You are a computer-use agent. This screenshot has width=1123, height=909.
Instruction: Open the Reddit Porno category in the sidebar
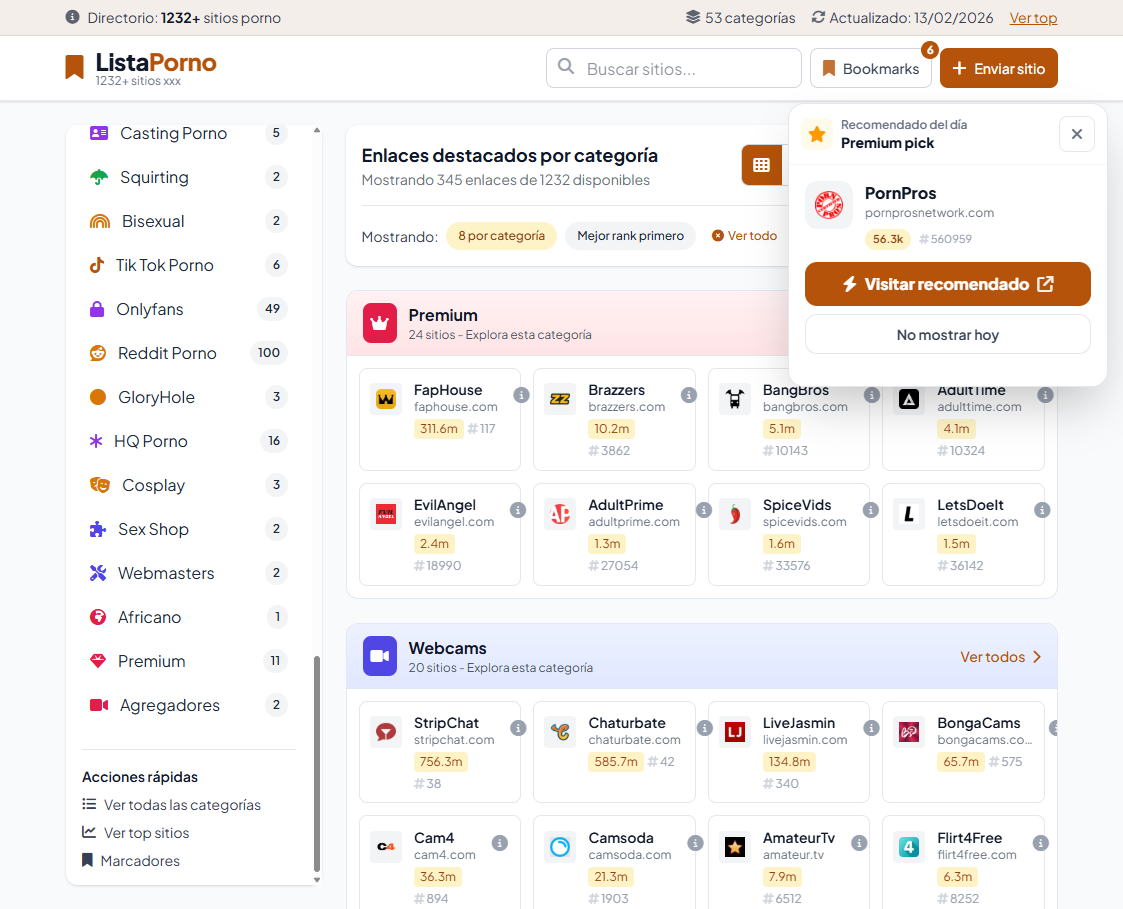[x=167, y=353]
